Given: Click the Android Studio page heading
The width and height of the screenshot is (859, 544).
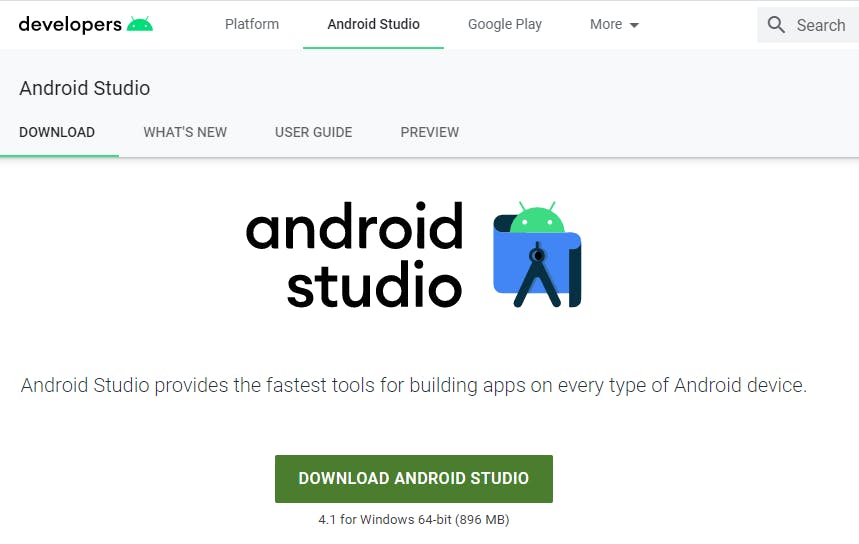Looking at the screenshot, I should tap(85, 88).
